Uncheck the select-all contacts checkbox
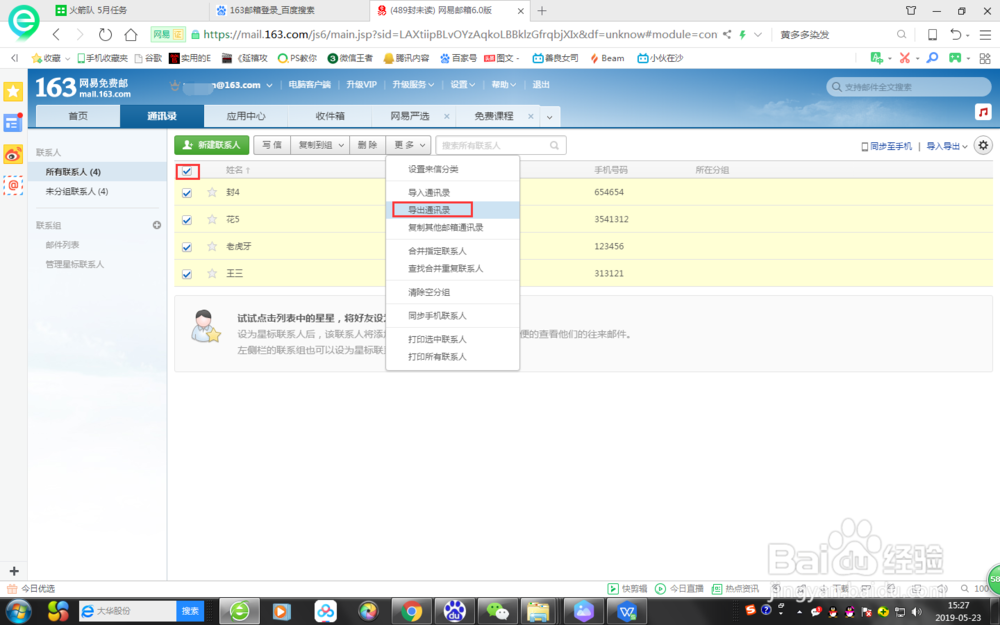1000x625 pixels. click(x=186, y=172)
